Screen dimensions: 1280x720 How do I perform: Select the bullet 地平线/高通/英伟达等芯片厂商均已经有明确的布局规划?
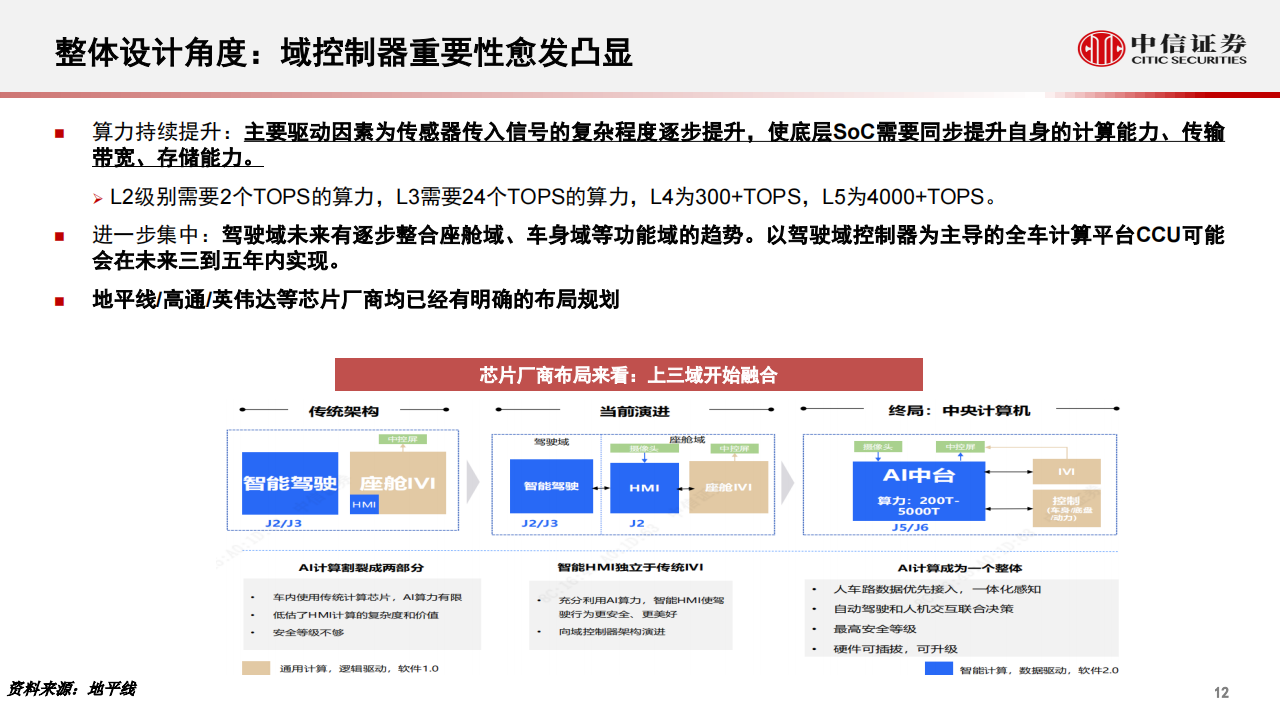pos(356,299)
